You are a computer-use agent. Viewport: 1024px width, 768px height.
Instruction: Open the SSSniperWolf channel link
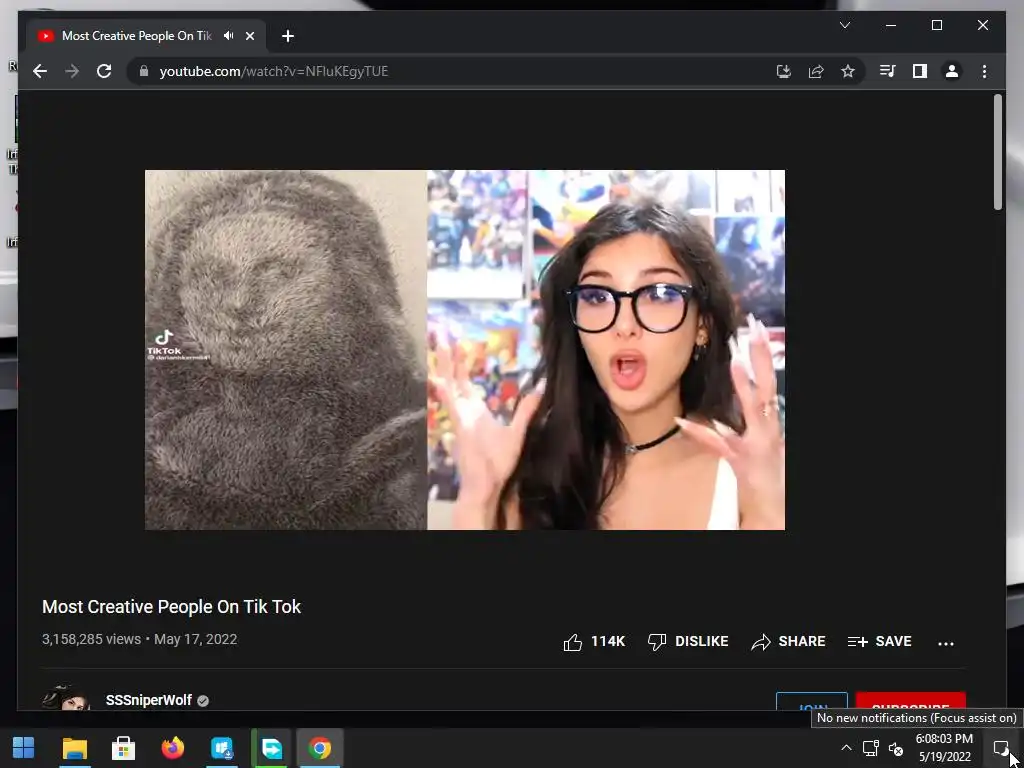(x=149, y=700)
